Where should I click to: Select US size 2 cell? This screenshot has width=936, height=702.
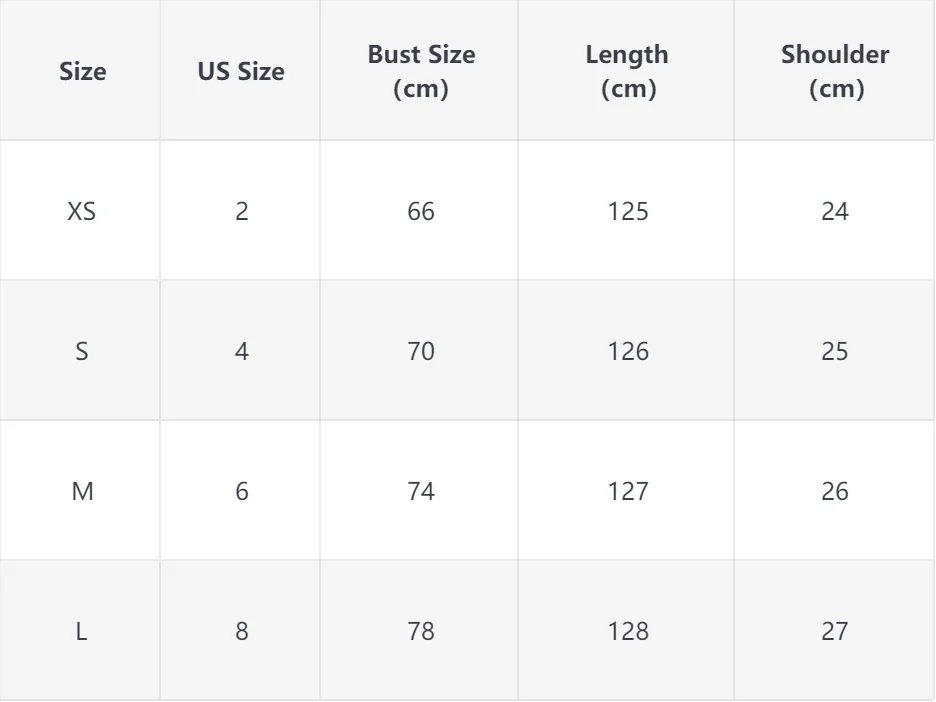(x=242, y=211)
